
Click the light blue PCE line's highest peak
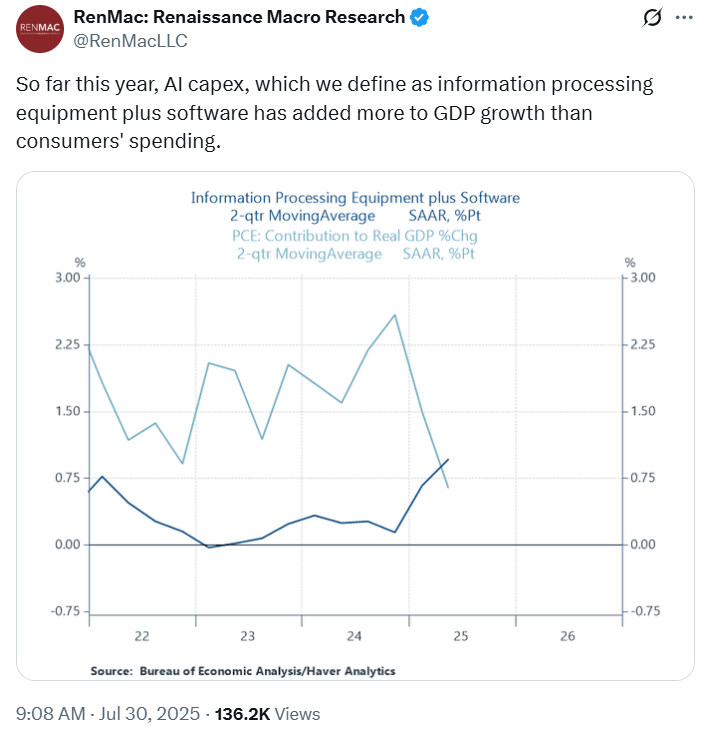[395, 315]
